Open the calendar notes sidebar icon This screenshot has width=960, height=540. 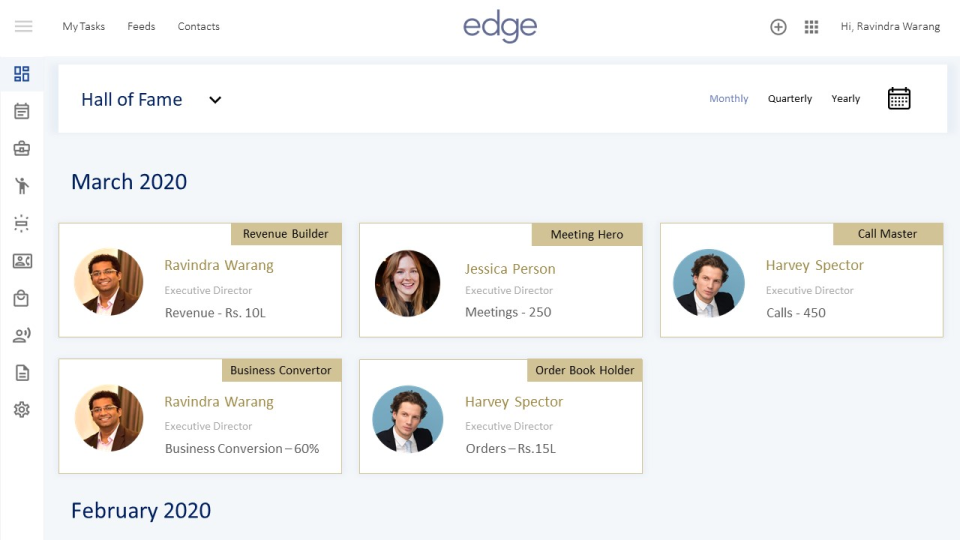(x=21, y=111)
